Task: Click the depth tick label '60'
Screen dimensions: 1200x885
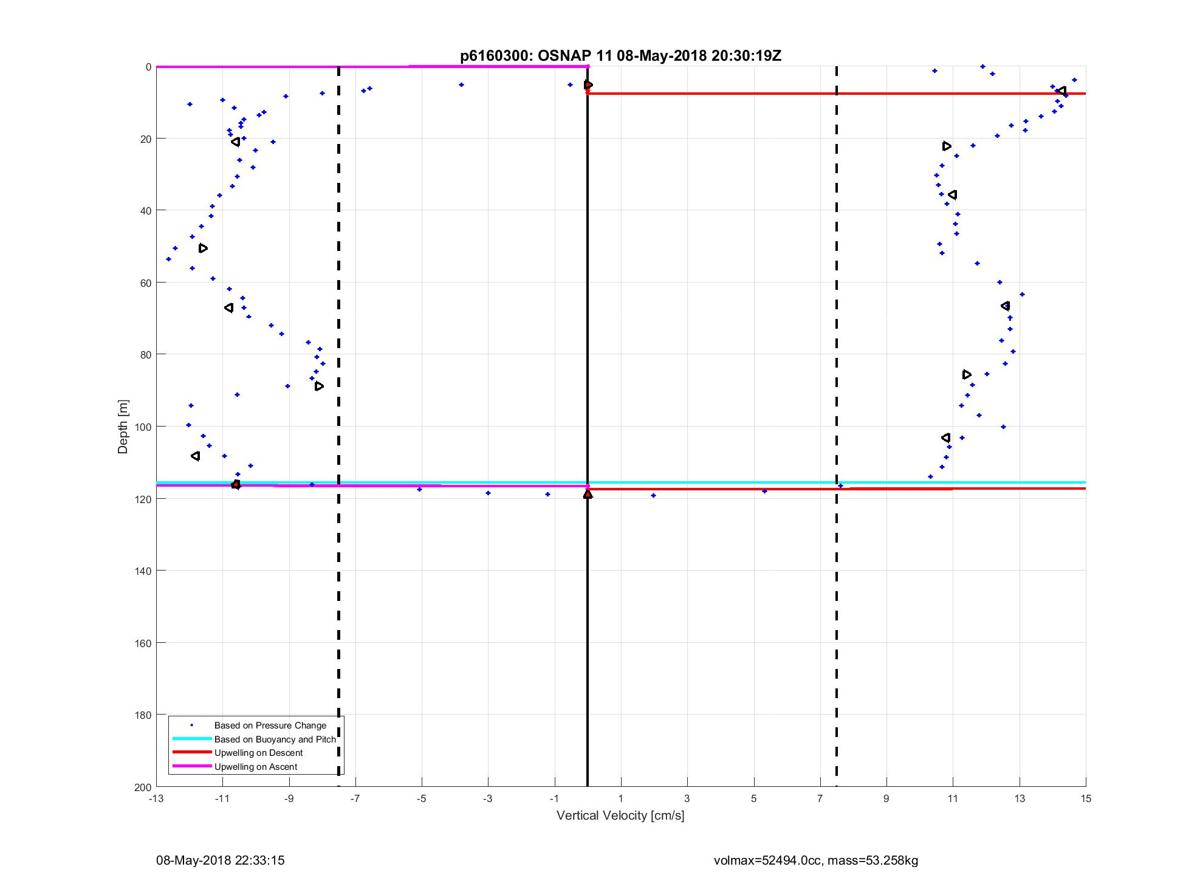Action: coord(145,283)
